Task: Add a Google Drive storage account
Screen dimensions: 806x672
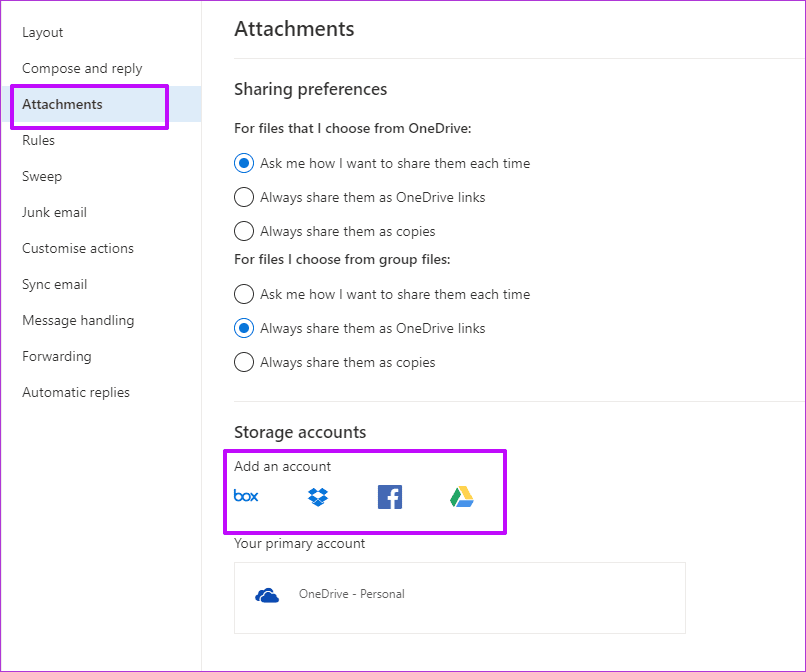Action: coord(462,497)
